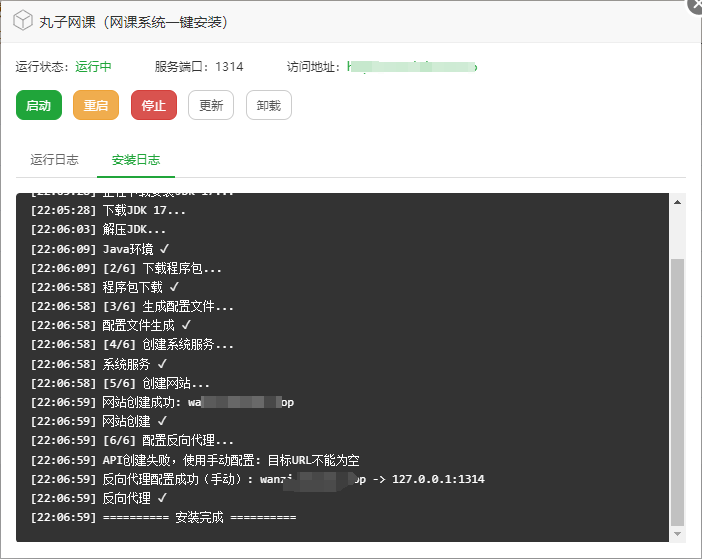Restart the service with the orange 重启 button

(x=96, y=105)
